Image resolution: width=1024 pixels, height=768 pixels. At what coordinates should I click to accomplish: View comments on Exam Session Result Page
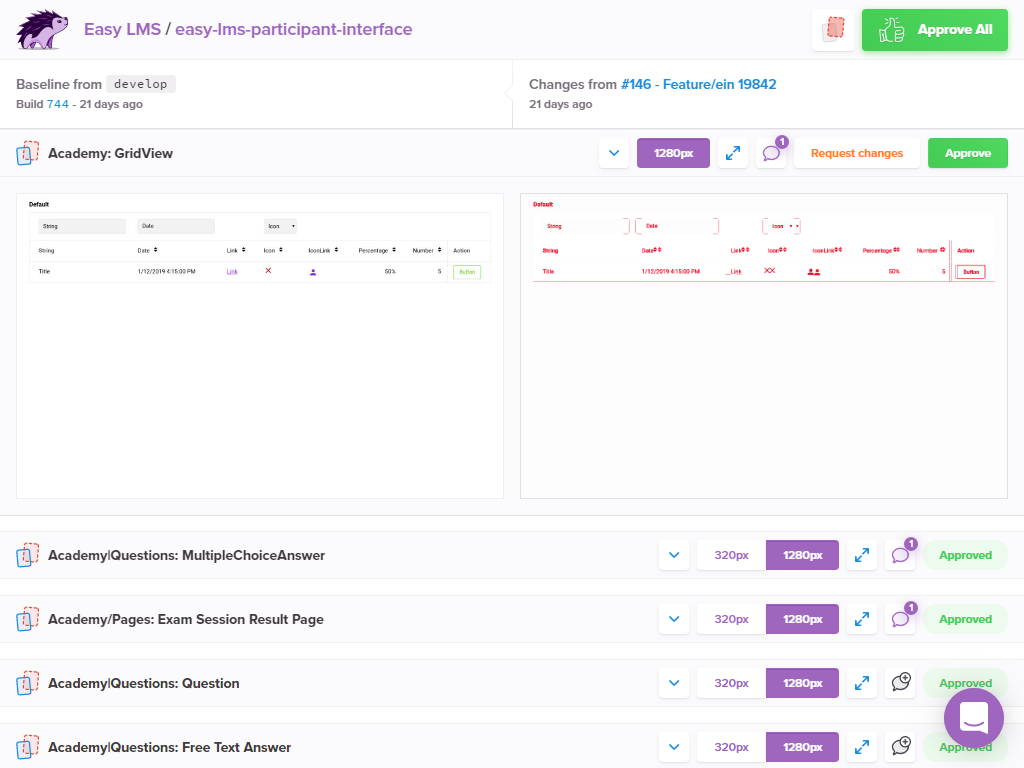coord(900,619)
